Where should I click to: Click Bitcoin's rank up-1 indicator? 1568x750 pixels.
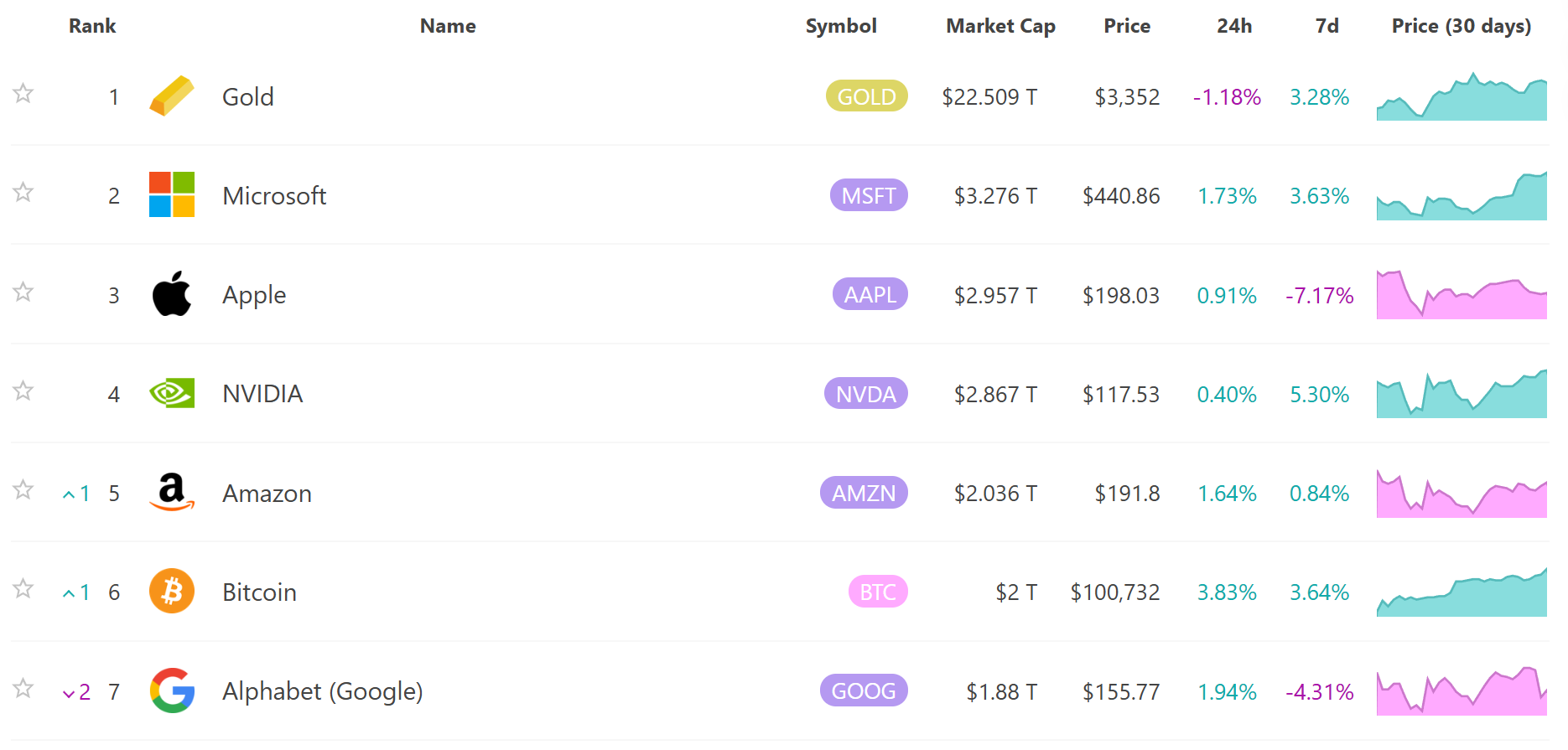[x=76, y=592]
